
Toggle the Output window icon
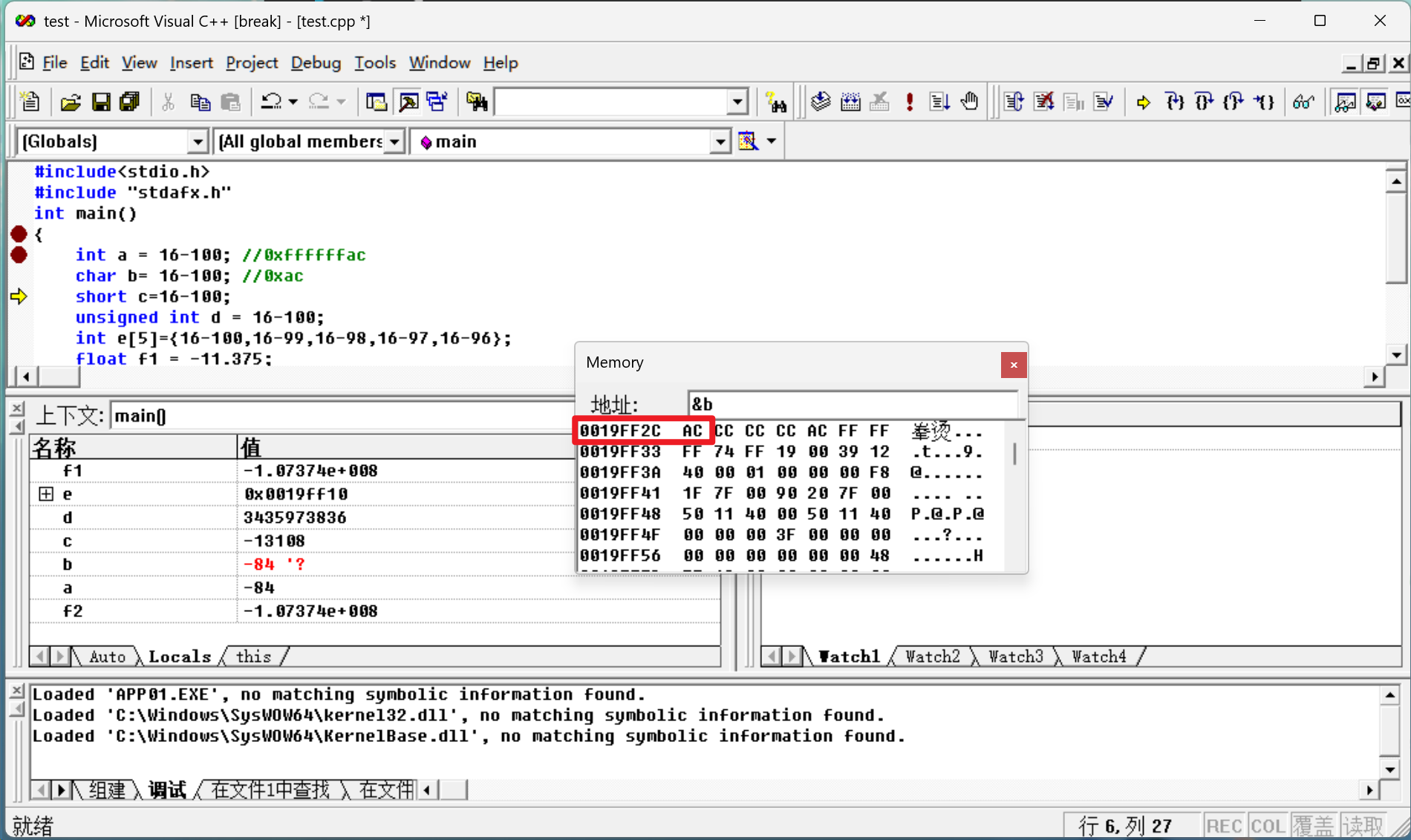408,102
